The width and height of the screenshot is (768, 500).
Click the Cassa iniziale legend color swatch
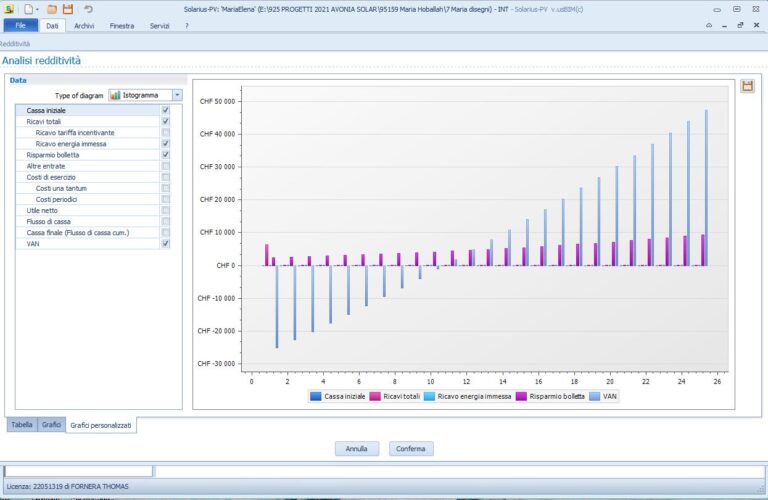point(316,396)
